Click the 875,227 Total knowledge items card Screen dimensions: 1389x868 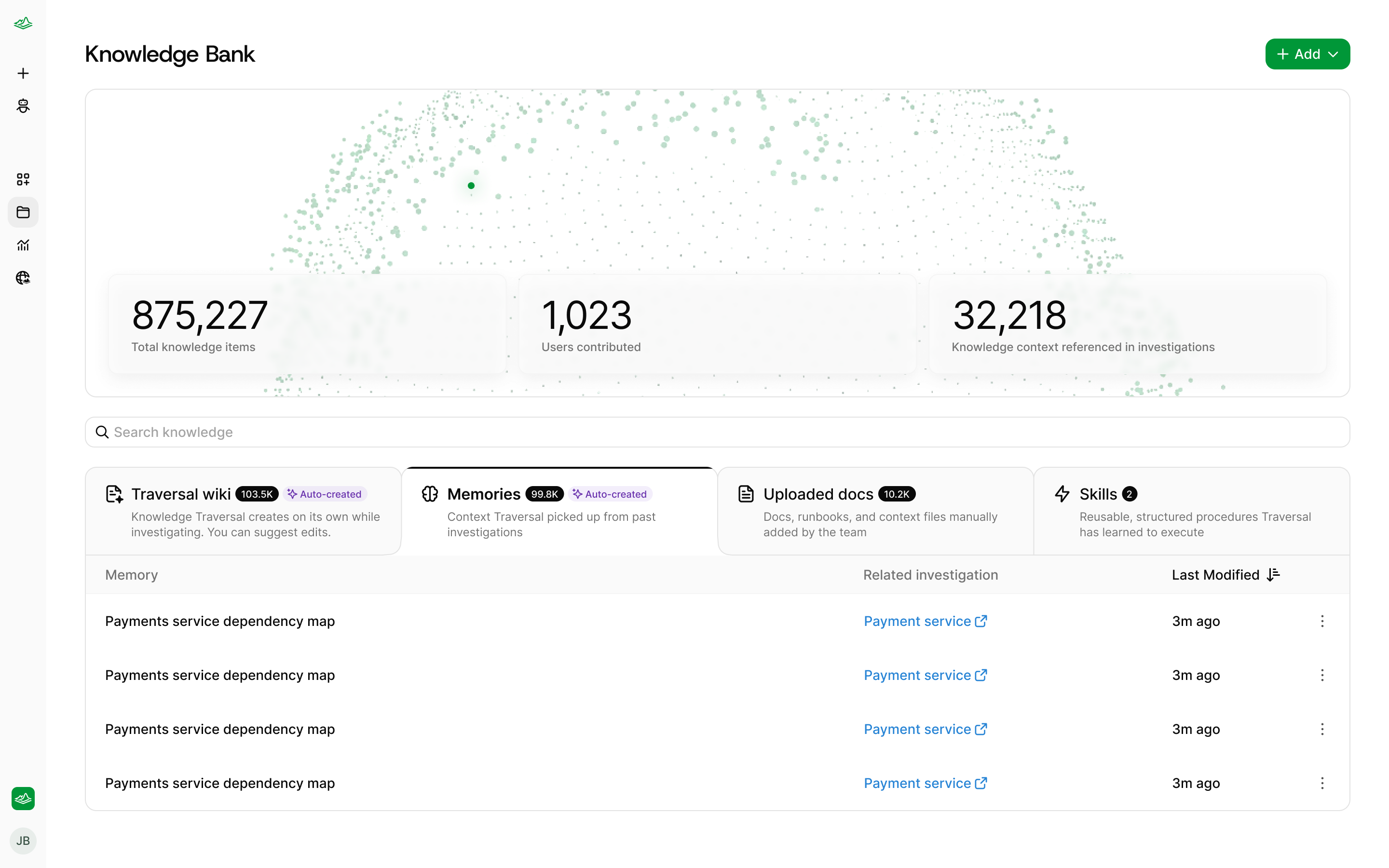(308, 325)
